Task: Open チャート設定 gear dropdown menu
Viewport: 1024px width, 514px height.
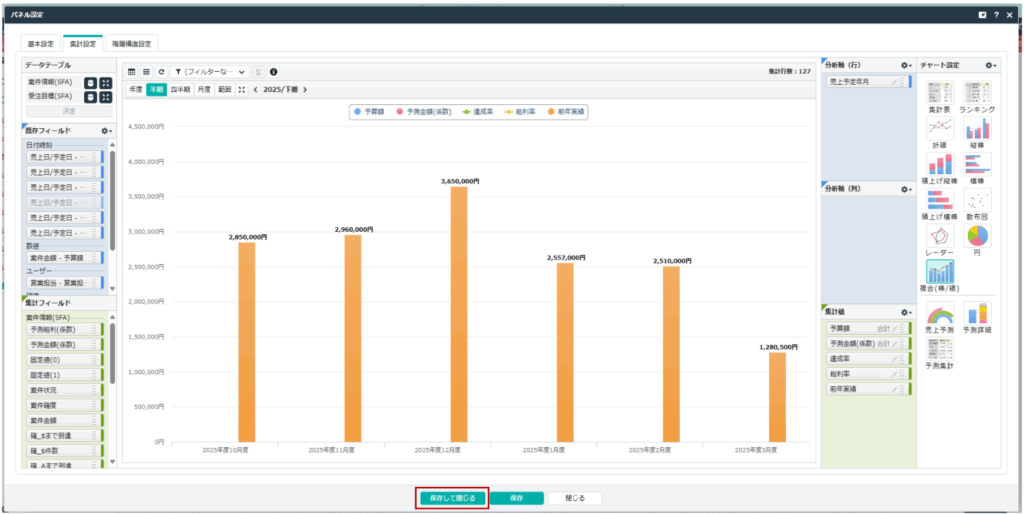Action: click(990, 65)
